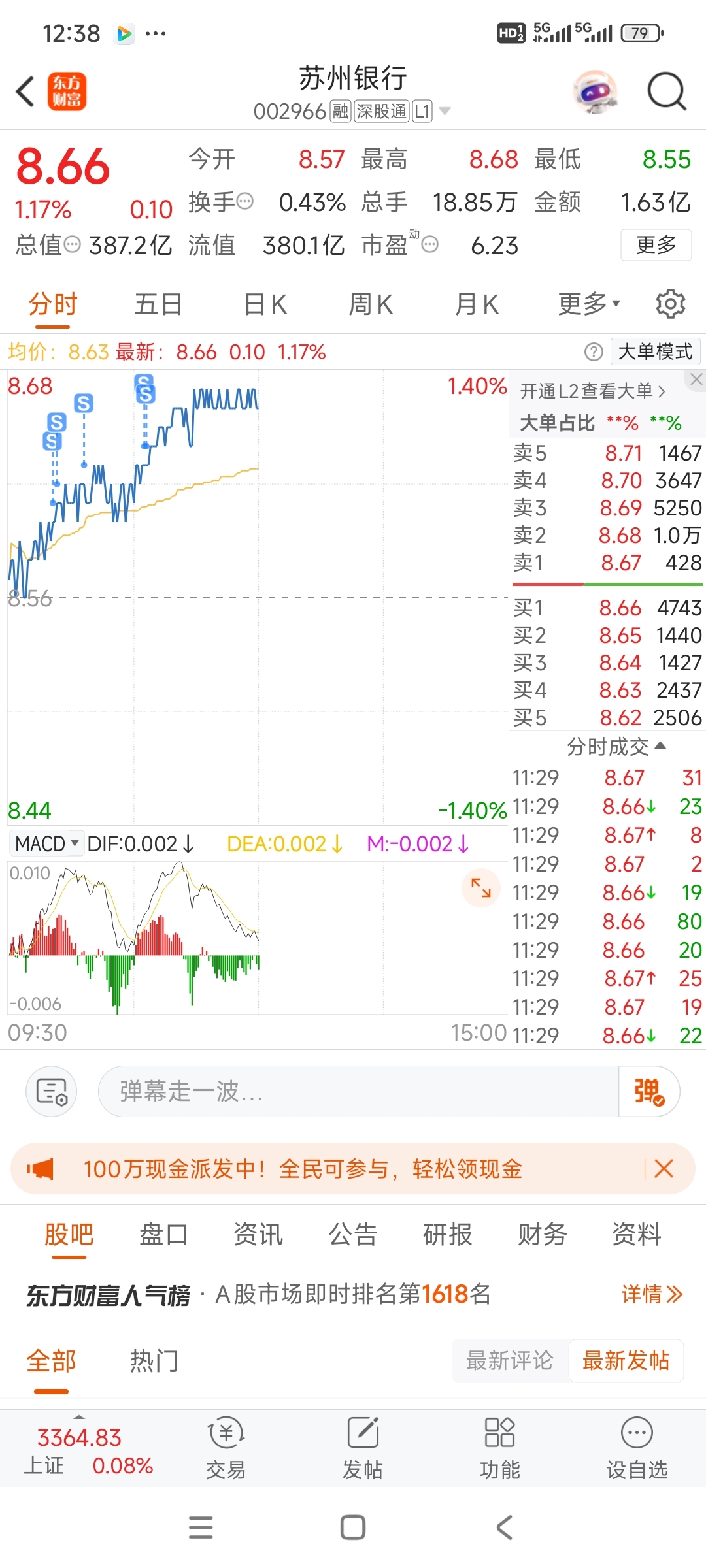Tap the 总值 info icon
Viewport: 706px width, 1568px height.
point(73,245)
